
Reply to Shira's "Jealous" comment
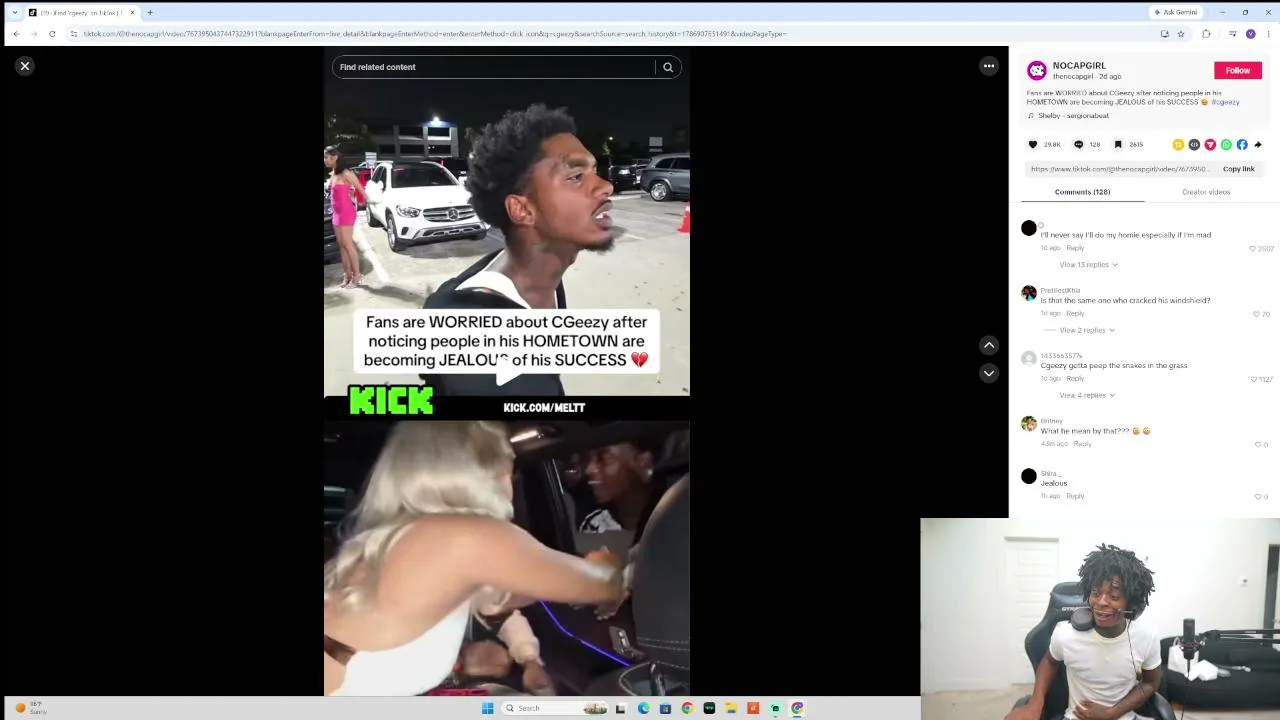pos(1075,496)
